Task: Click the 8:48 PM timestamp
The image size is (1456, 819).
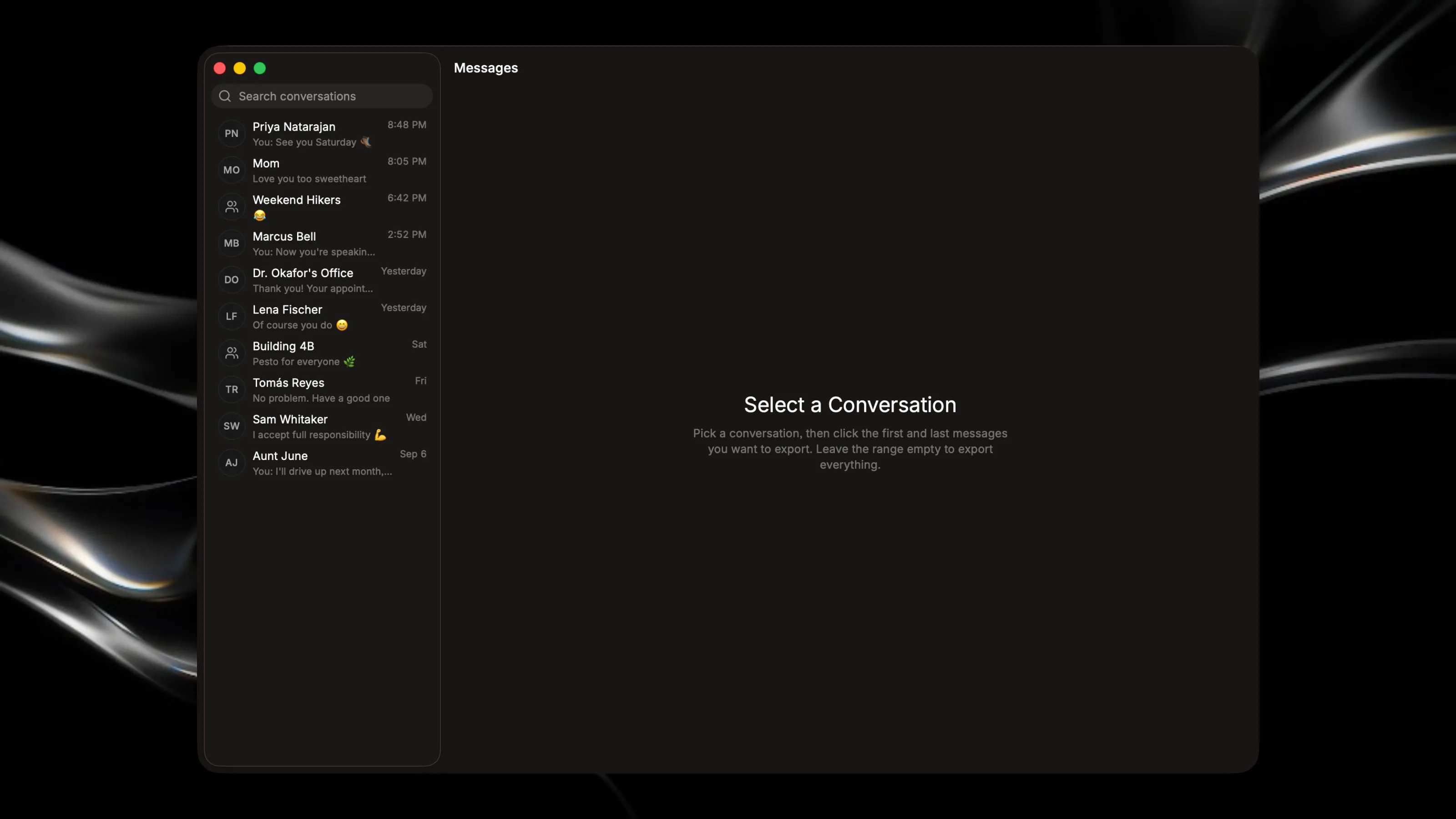Action: coord(407,125)
